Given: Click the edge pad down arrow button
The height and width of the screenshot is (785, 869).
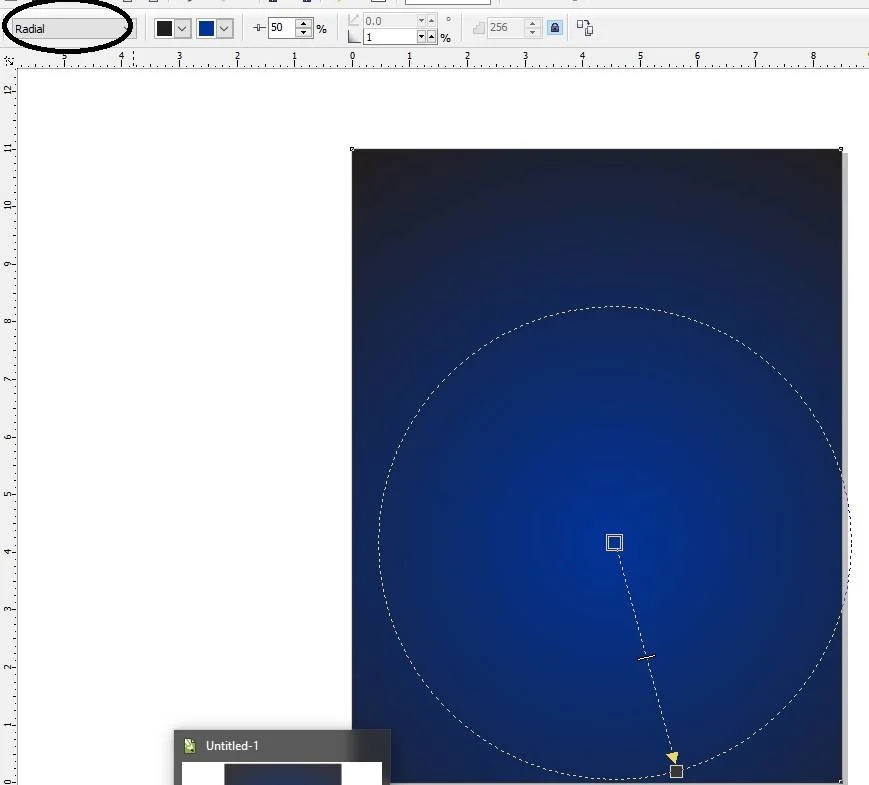Looking at the screenshot, I should [421, 37].
